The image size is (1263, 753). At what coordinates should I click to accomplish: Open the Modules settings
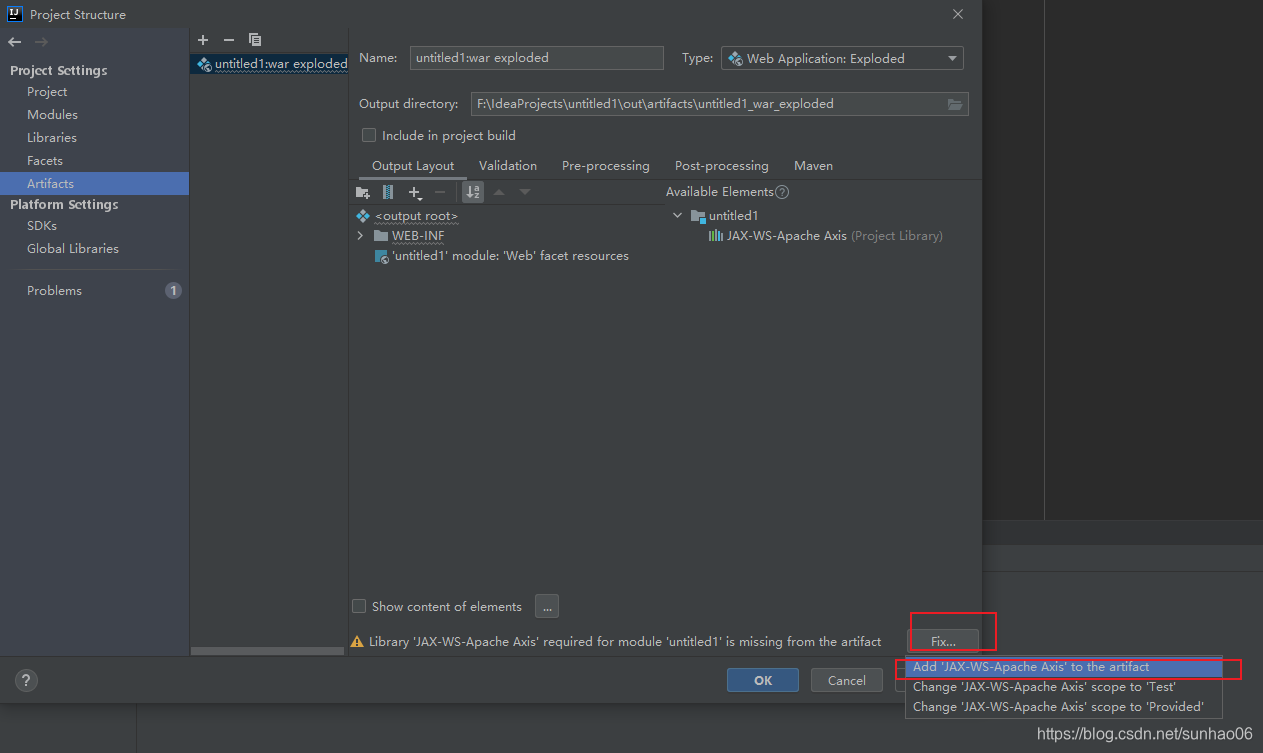(x=52, y=115)
